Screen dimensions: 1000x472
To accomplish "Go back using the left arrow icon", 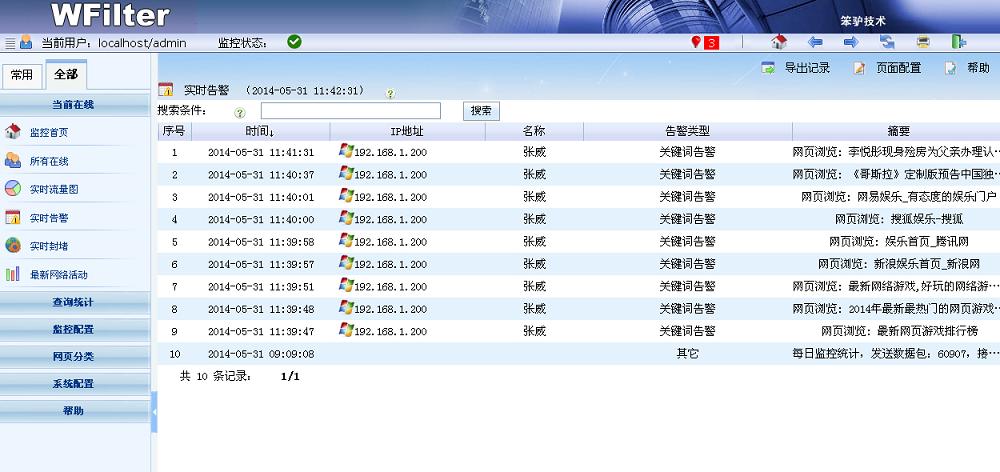I will [x=815, y=42].
